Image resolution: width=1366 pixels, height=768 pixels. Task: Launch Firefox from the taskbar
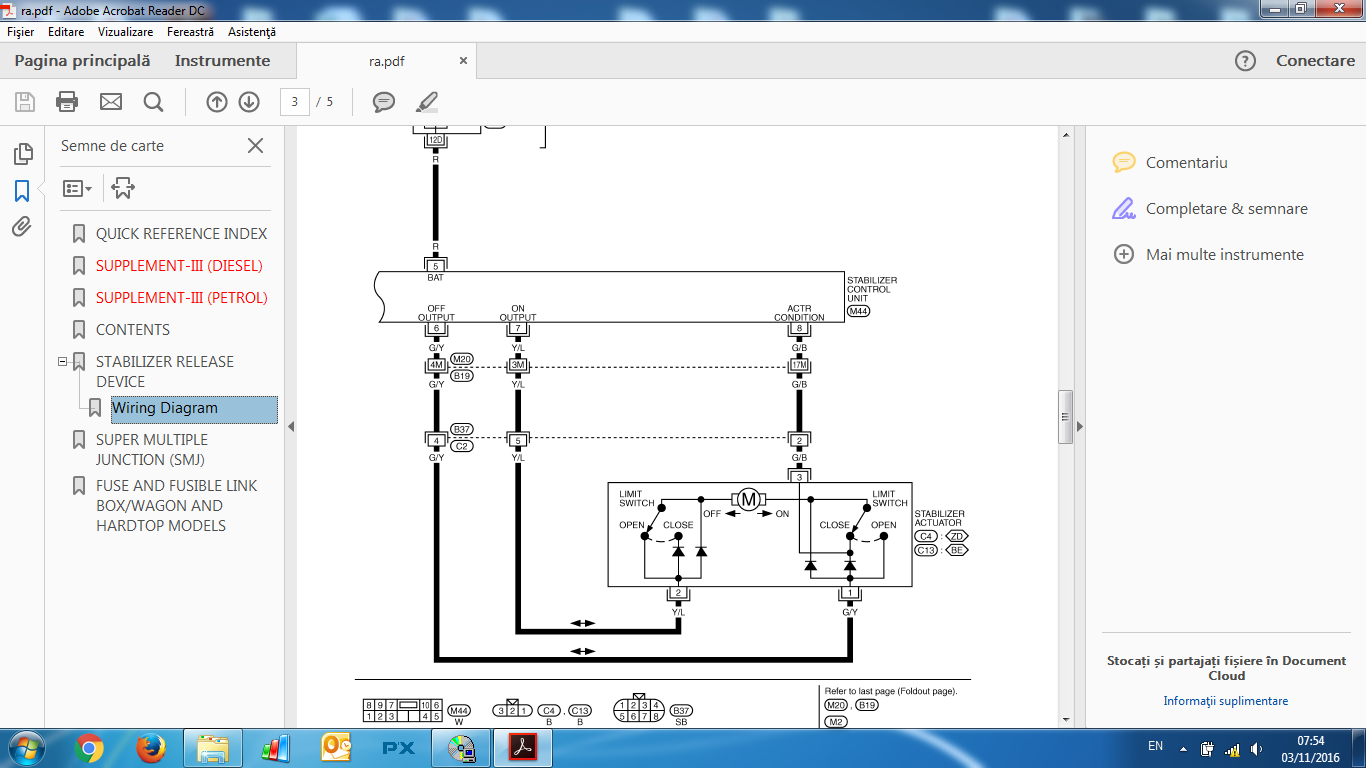pos(152,747)
